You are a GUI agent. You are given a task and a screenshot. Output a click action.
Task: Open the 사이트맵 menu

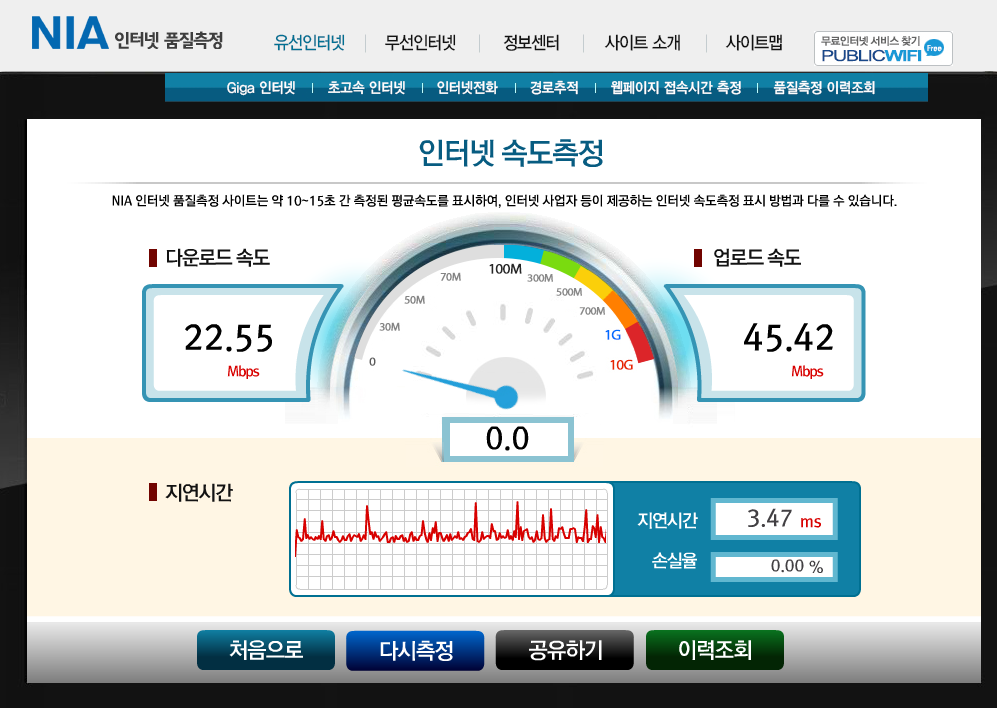click(754, 43)
